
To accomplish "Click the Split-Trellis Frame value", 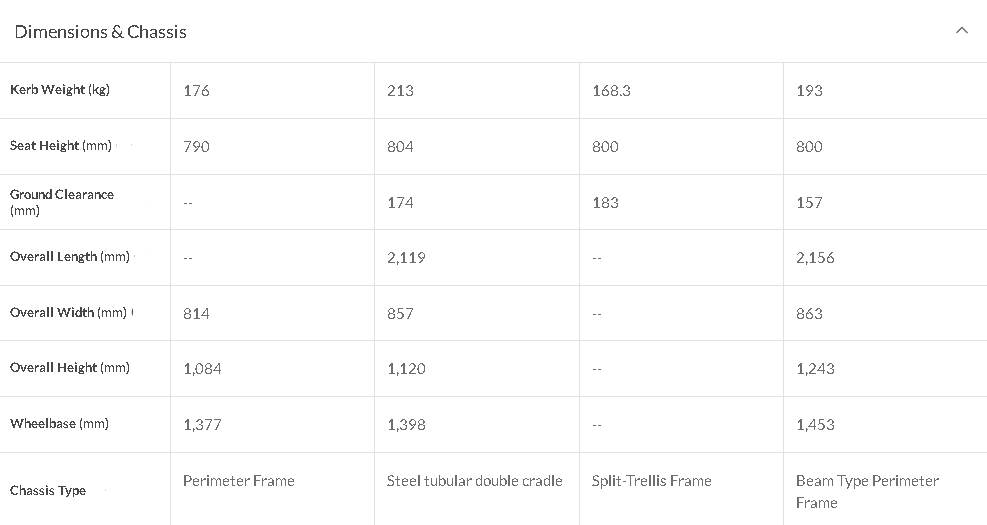I will [x=651, y=481].
